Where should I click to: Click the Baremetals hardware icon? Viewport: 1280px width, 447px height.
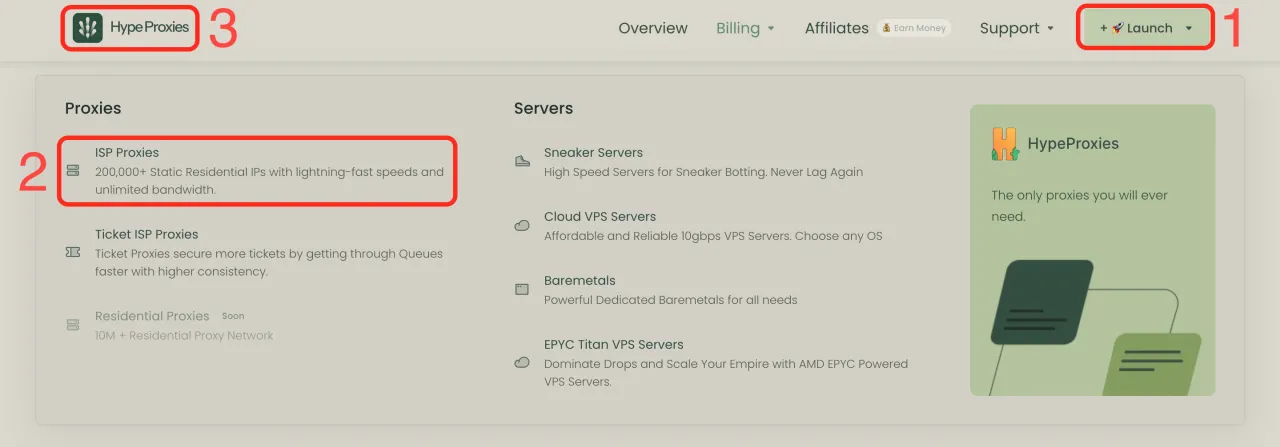(522, 289)
